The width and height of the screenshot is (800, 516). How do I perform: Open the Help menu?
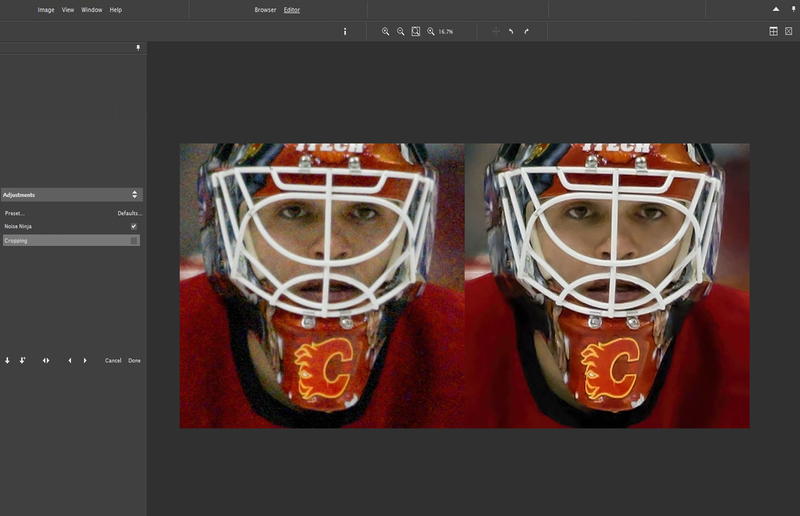tap(116, 10)
